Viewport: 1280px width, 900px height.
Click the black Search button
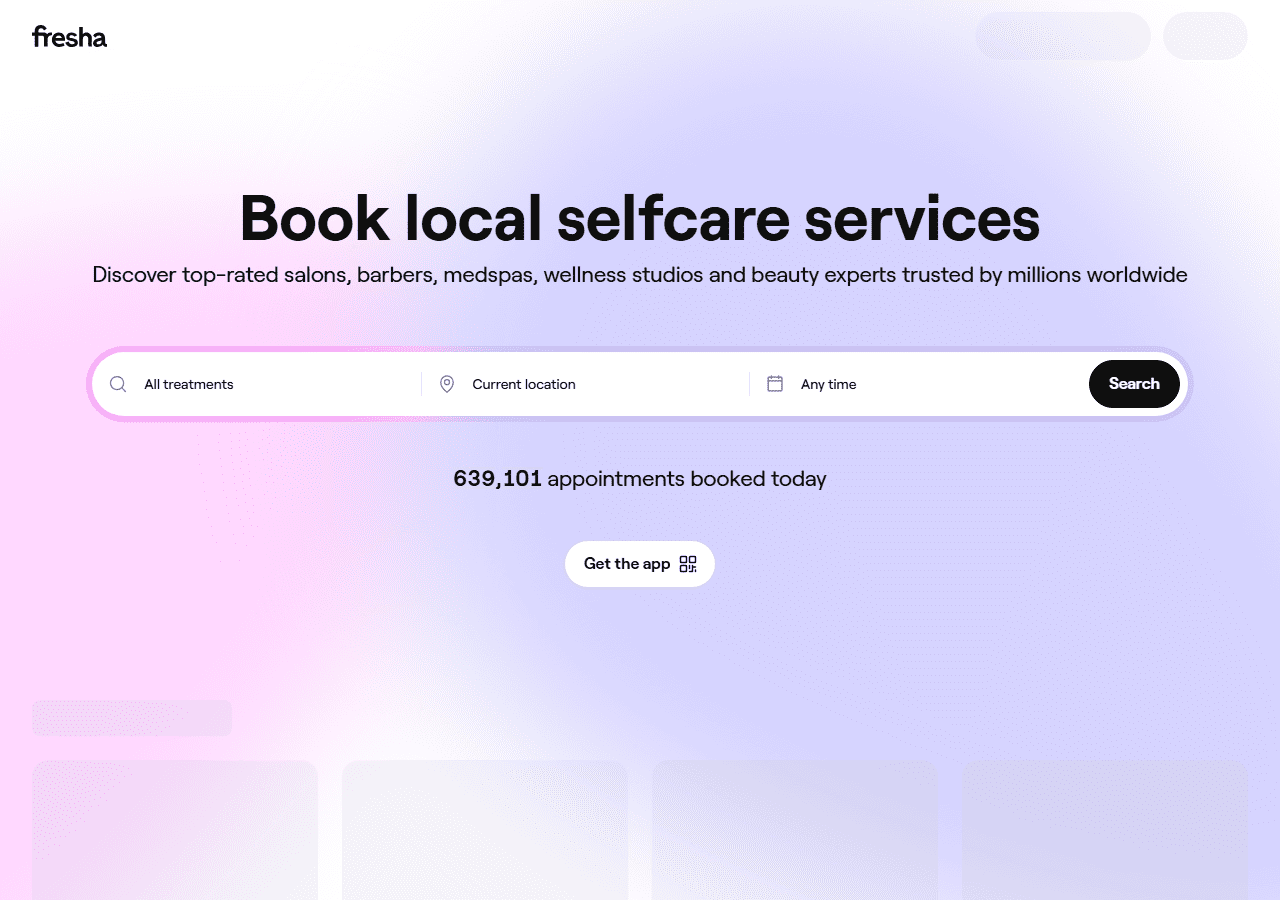point(1134,384)
